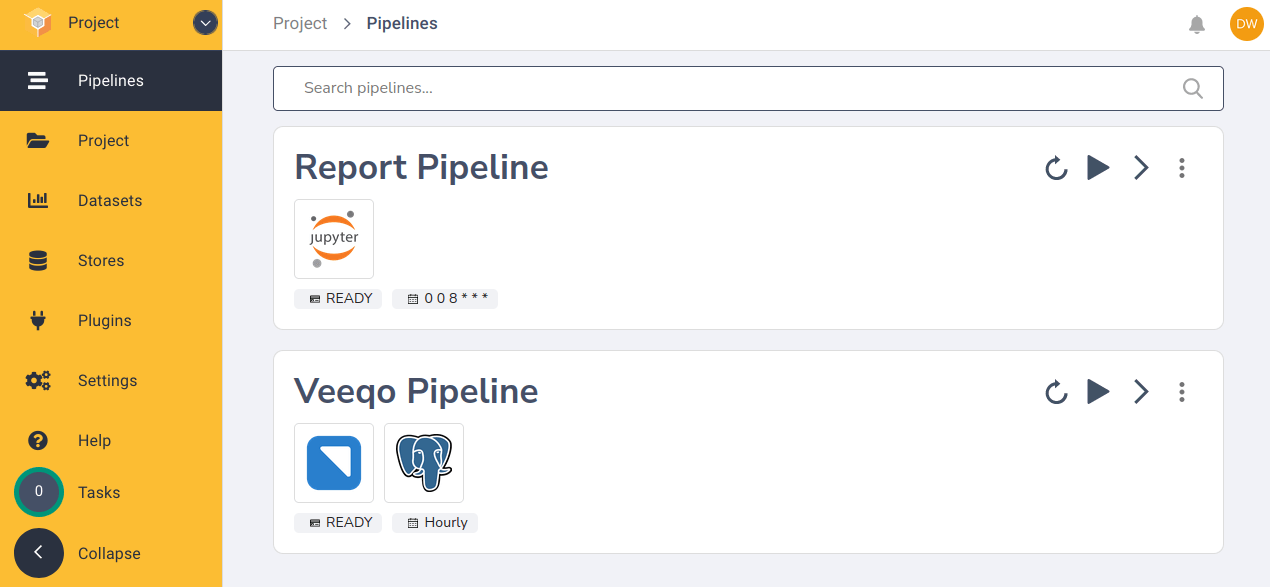1270x587 pixels.
Task: Go to Datasets in sidebar
Action: 111,200
